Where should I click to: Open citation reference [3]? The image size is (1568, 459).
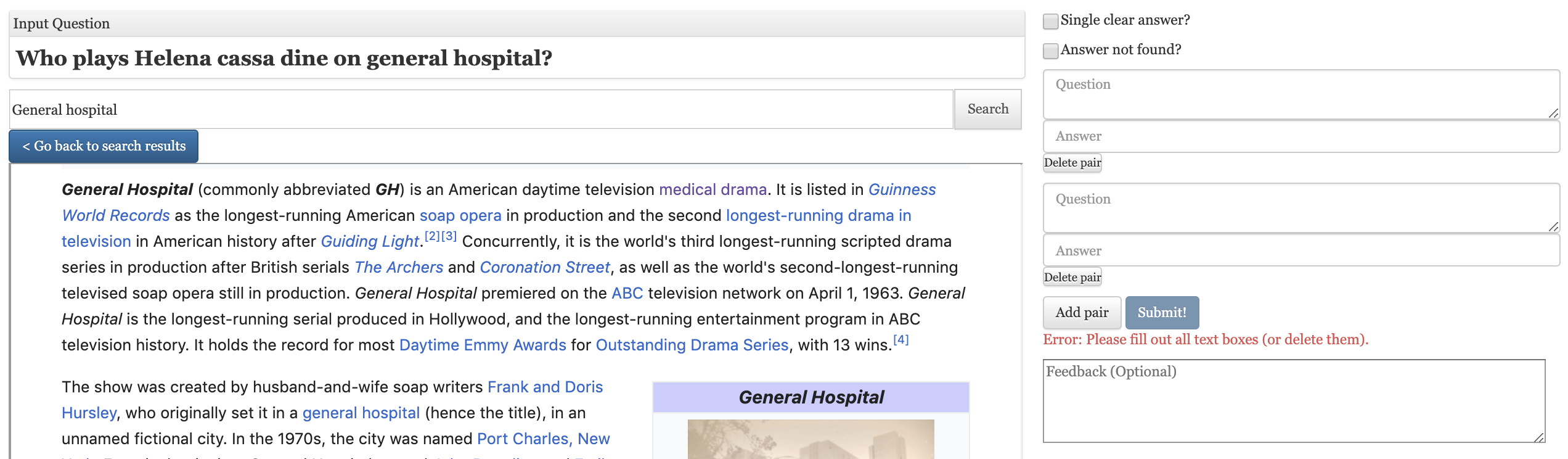click(x=449, y=236)
